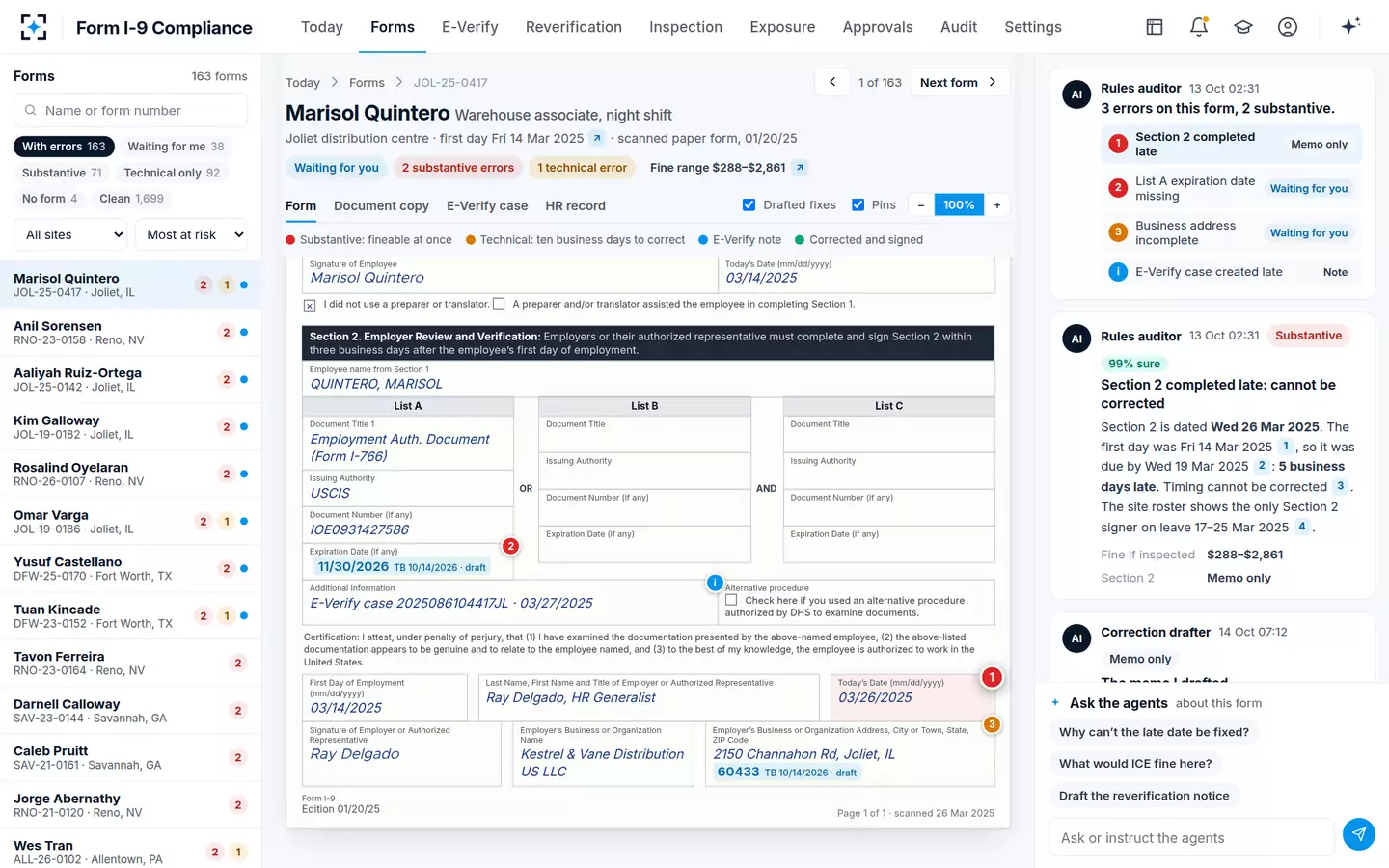Switch to the E-Verify nav tab

pos(470,27)
